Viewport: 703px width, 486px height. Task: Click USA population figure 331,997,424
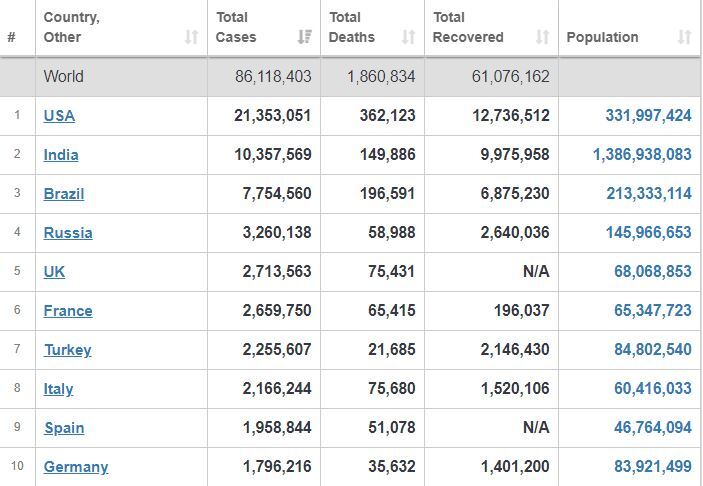[x=648, y=116]
